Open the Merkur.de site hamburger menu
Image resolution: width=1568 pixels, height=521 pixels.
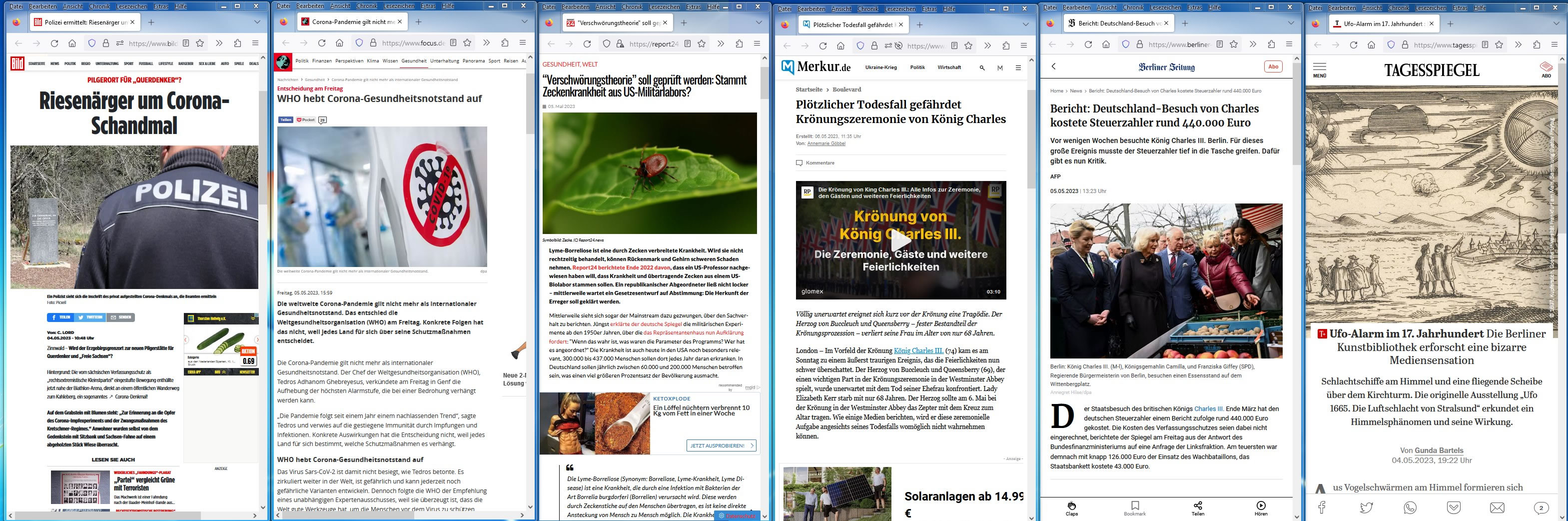(1018, 67)
